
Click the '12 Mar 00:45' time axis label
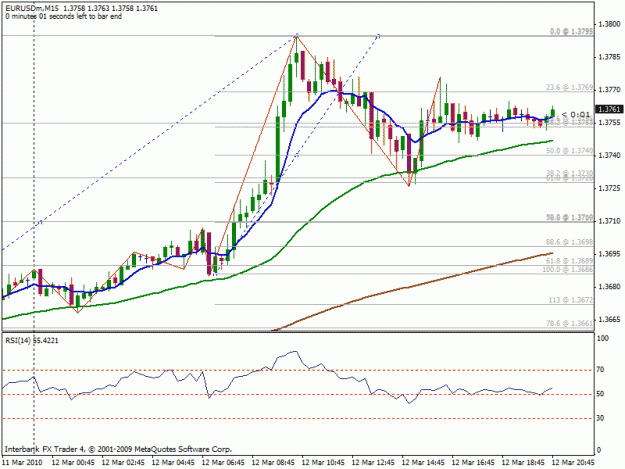point(73,463)
